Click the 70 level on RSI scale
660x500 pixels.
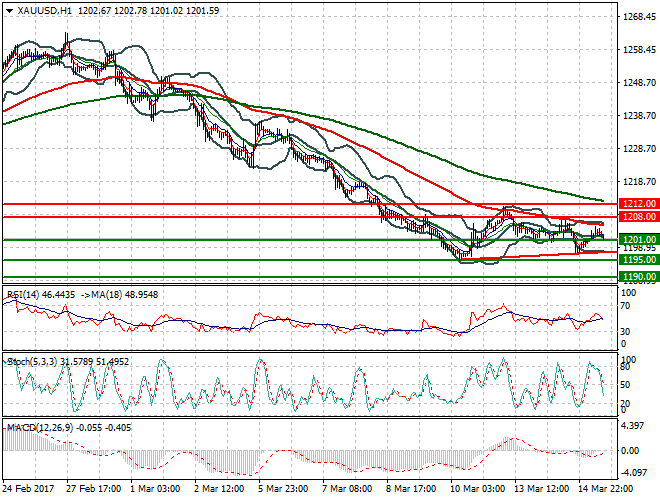click(x=626, y=304)
